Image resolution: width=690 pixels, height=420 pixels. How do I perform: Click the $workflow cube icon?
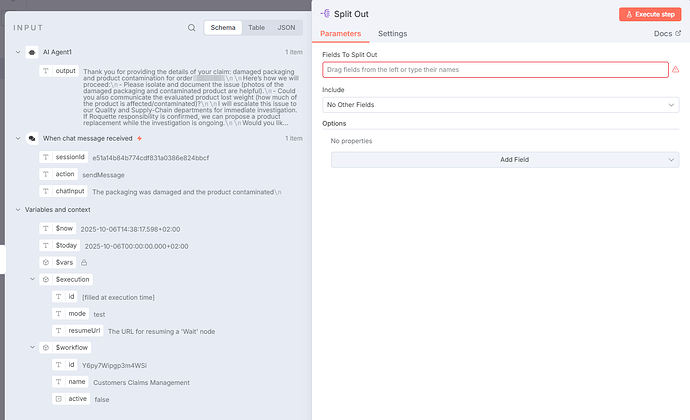46,347
